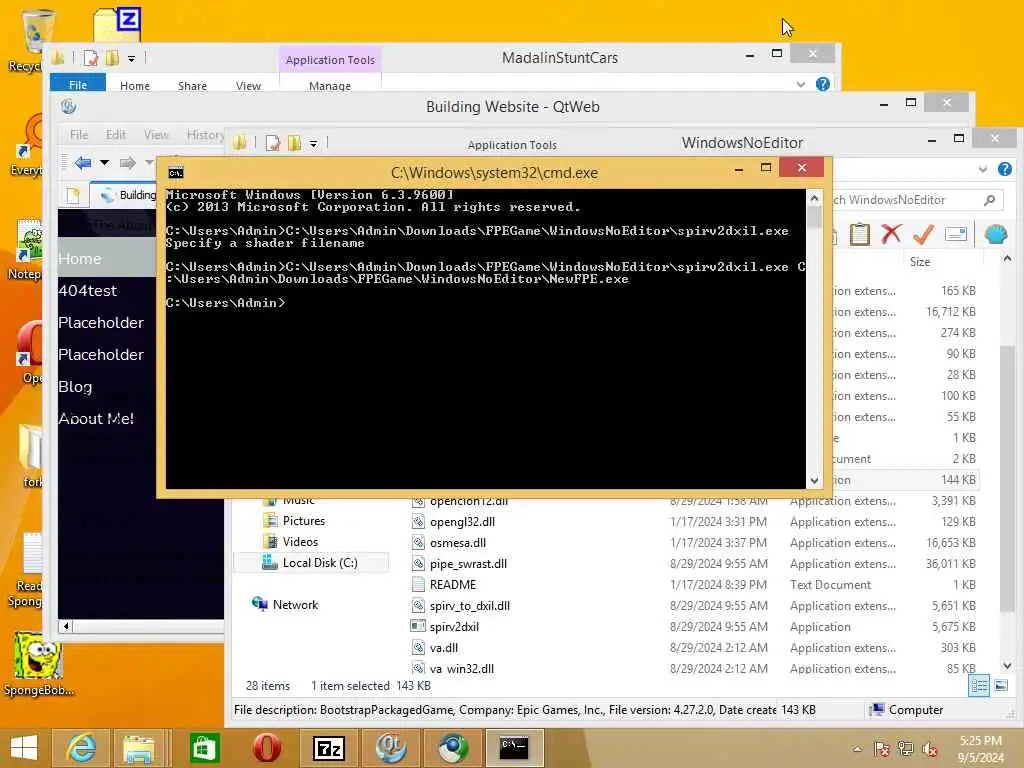Click 404test link on Building Website page

[x=88, y=291]
